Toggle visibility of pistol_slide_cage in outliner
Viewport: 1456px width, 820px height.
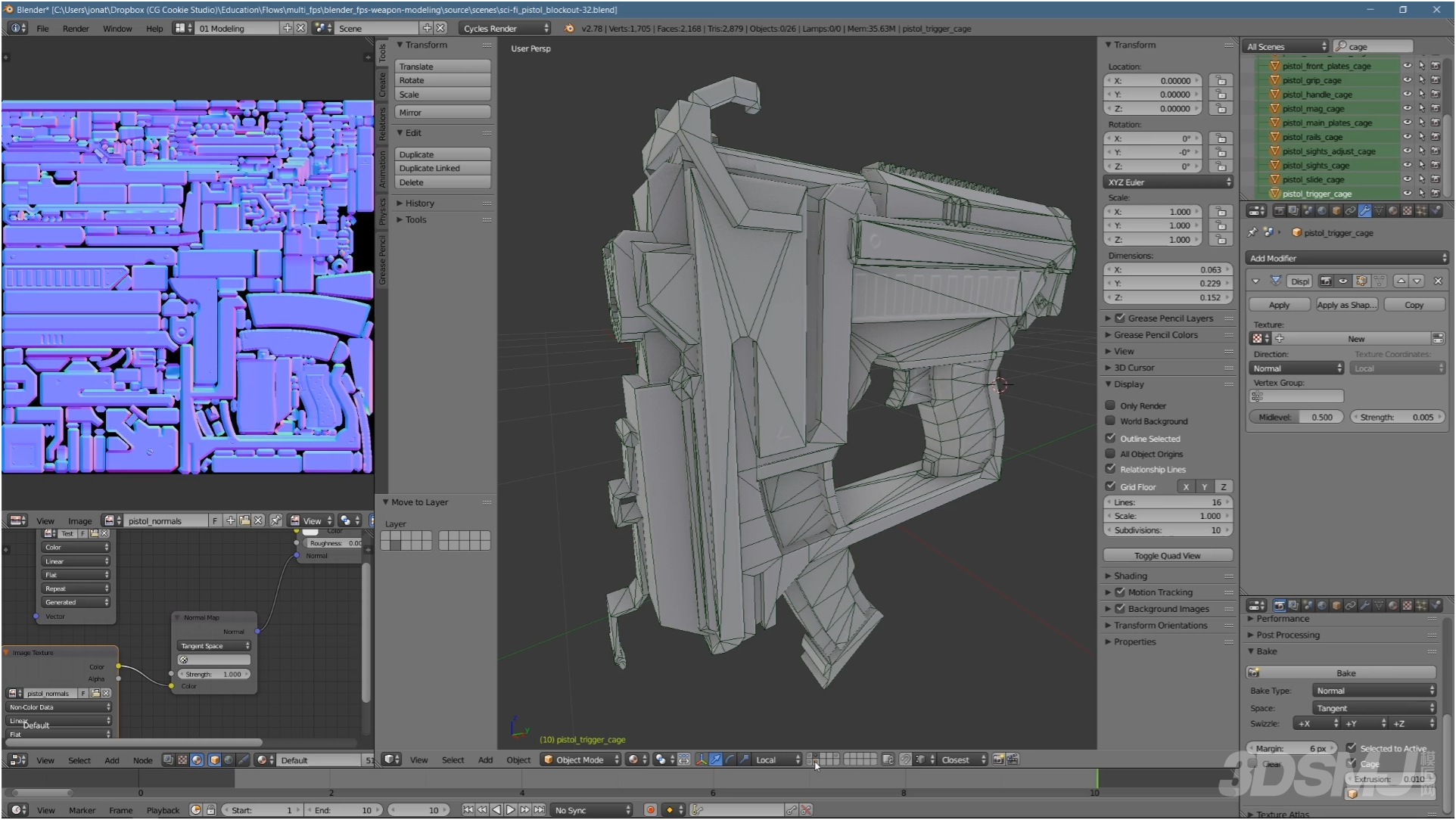click(x=1407, y=179)
